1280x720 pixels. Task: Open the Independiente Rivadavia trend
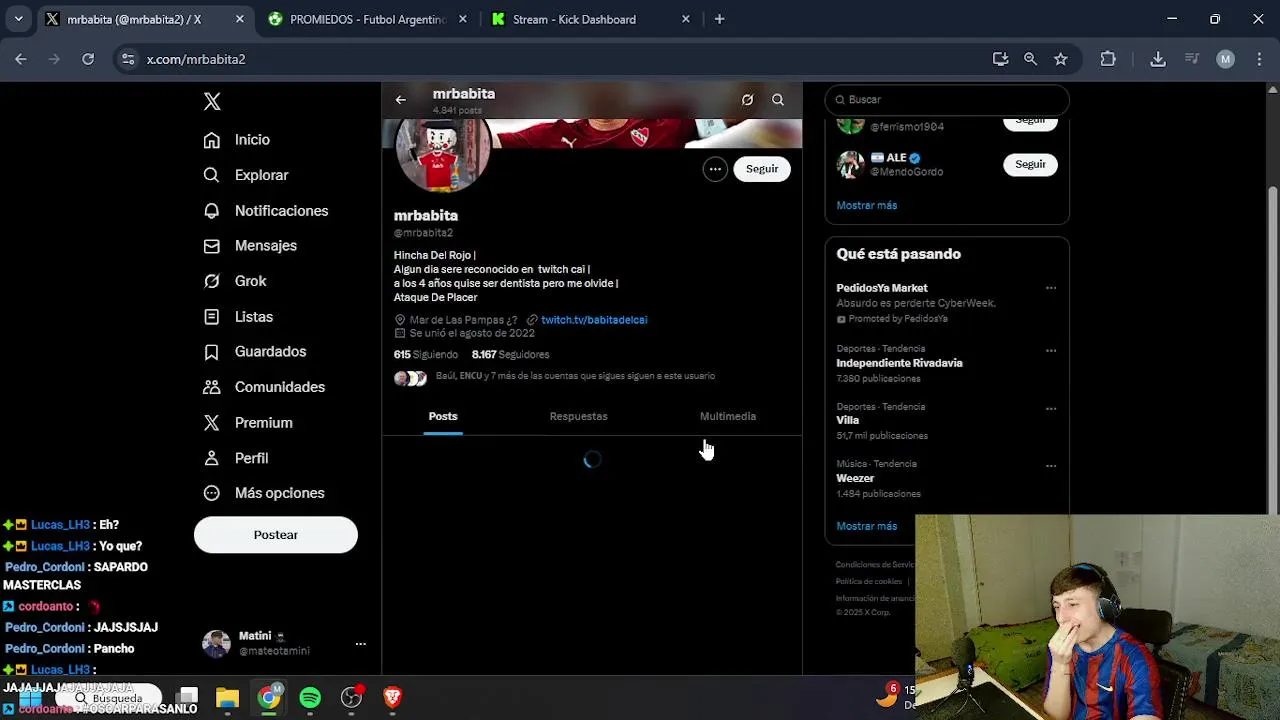(x=899, y=363)
